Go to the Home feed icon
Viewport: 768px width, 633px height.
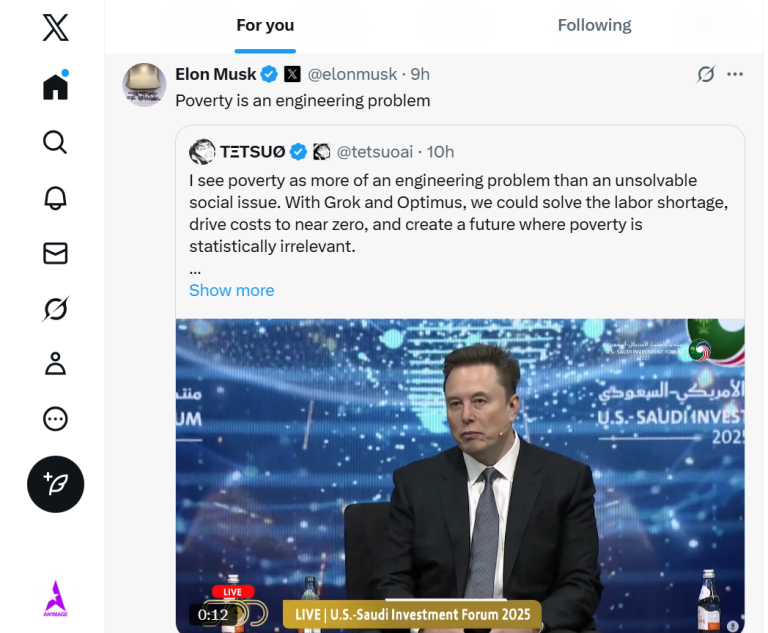coord(56,86)
